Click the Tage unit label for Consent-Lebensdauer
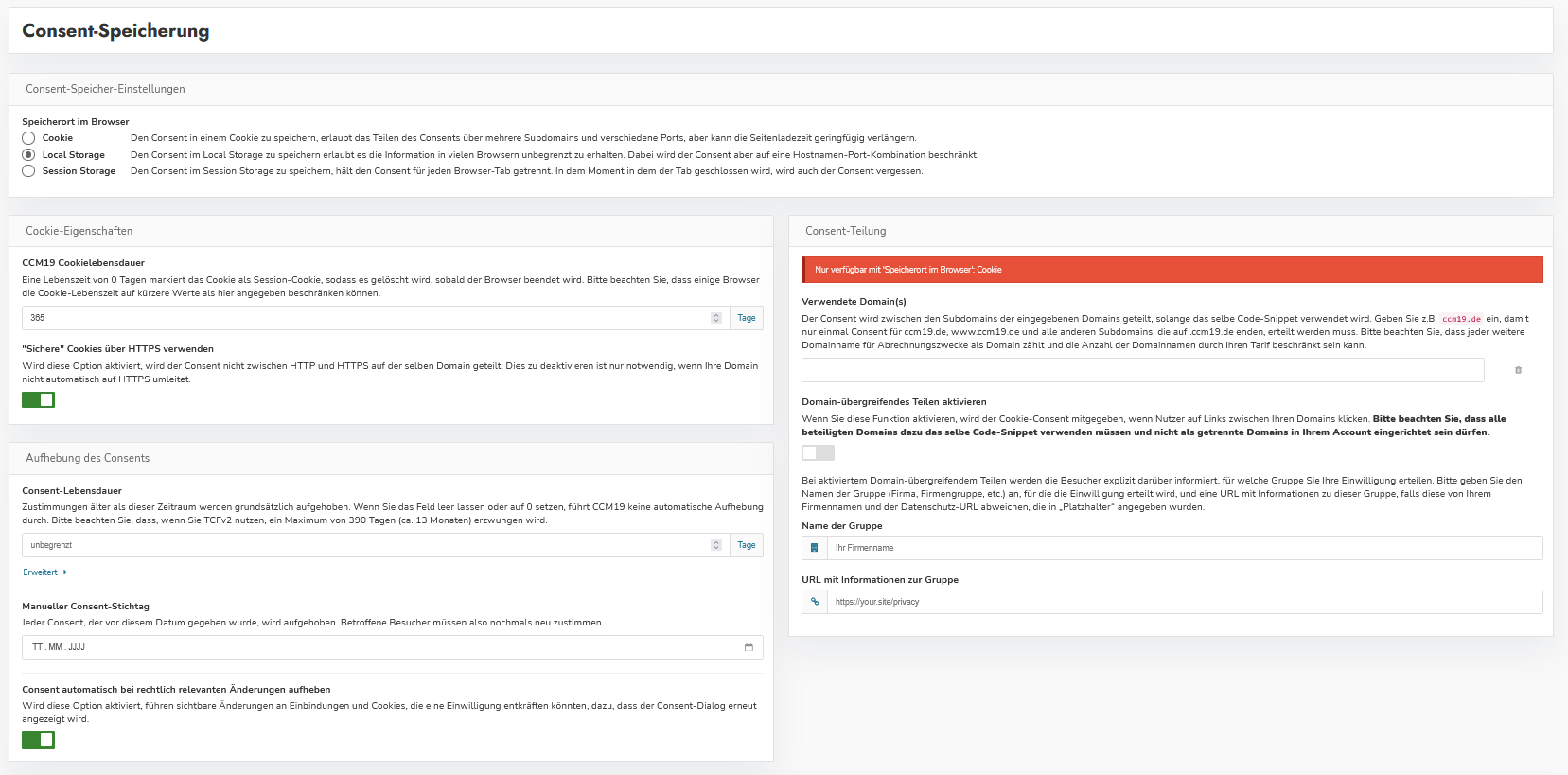The width and height of the screenshot is (1568, 775). (746, 545)
